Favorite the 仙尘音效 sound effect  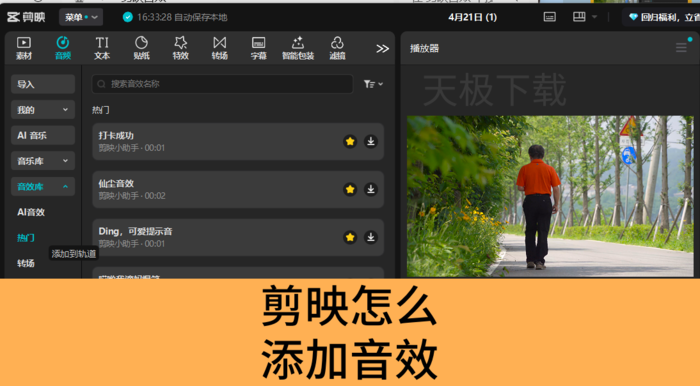point(350,189)
